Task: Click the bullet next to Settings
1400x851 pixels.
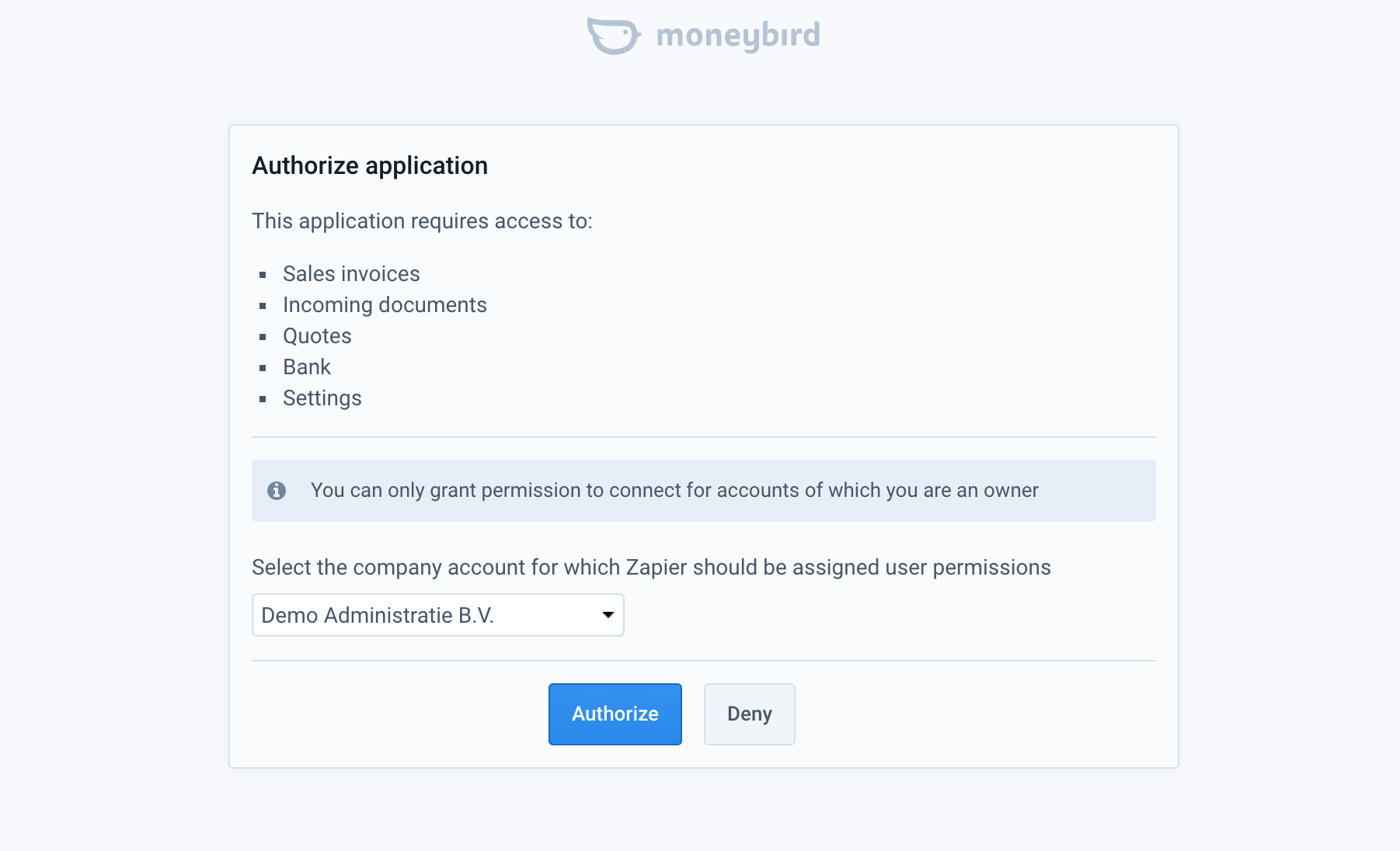Action: pos(263,399)
